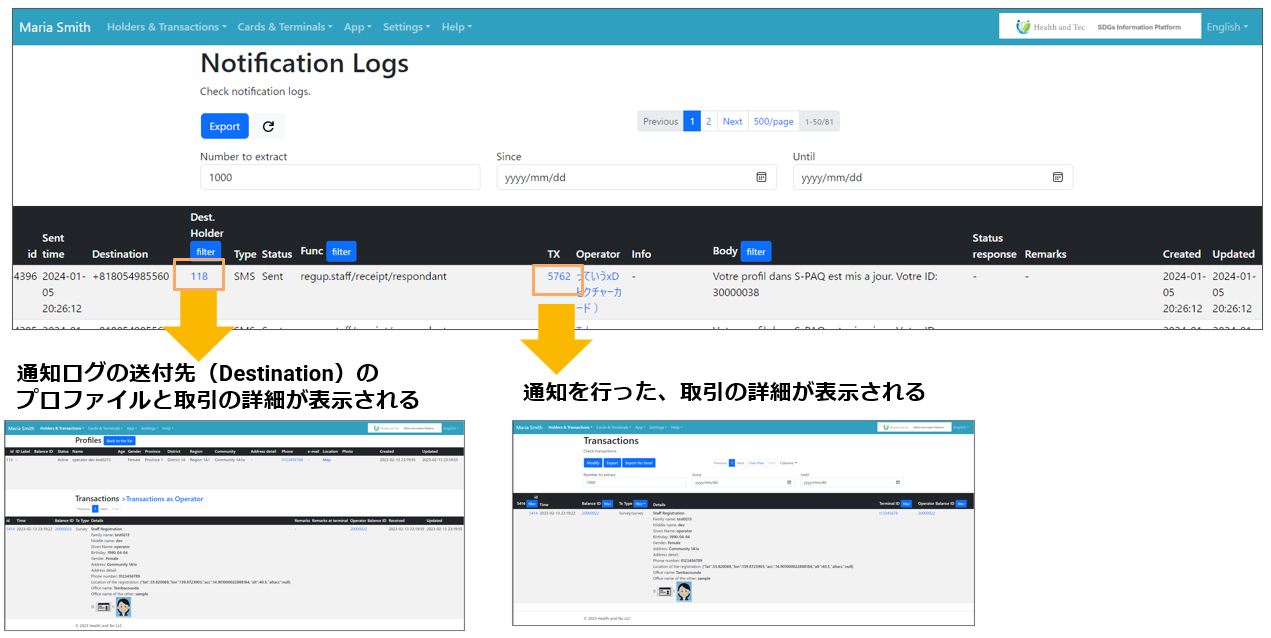Click the Export button
This screenshot has height=638, width=1271.
coord(224,126)
